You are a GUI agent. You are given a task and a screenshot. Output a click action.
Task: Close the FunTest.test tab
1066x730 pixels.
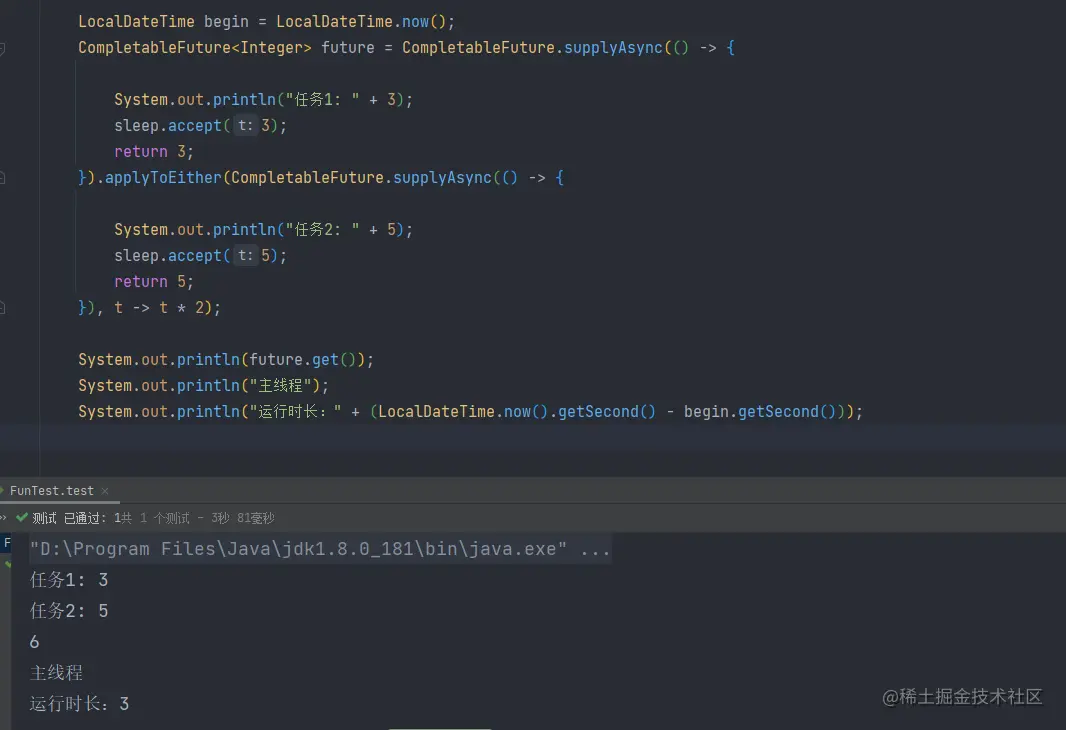click(x=105, y=491)
